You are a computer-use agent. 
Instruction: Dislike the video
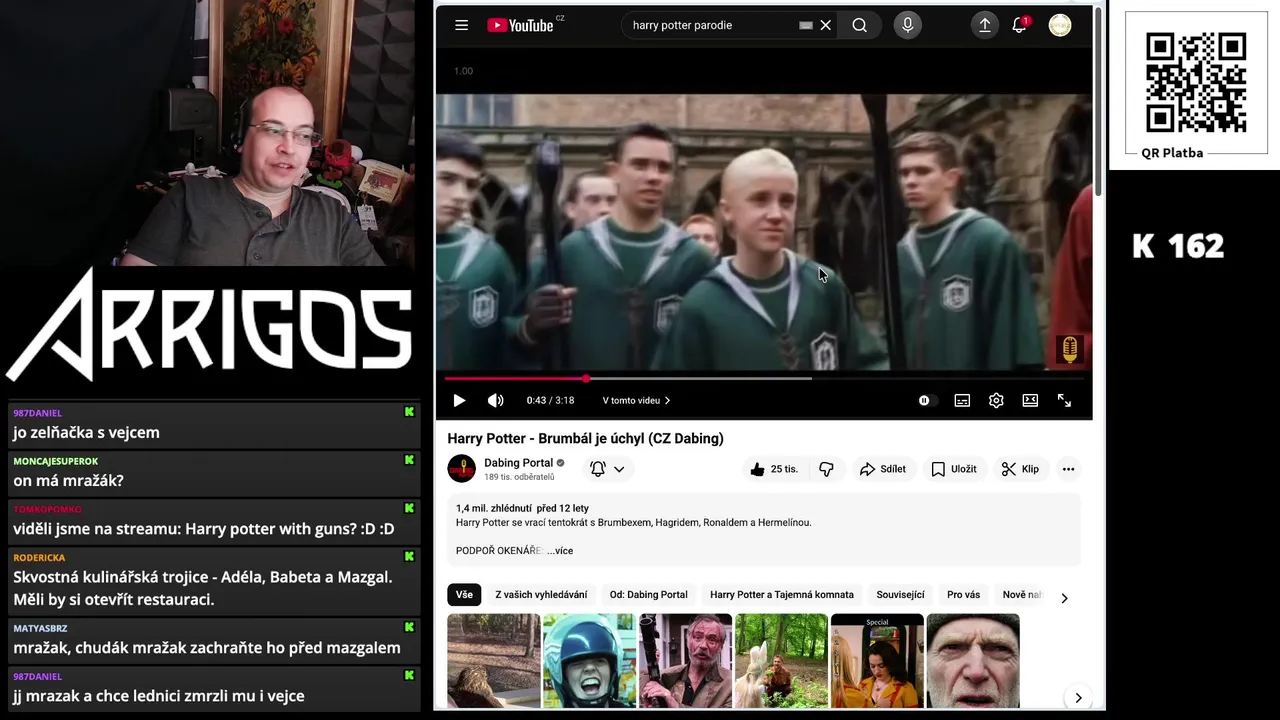click(826, 469)
